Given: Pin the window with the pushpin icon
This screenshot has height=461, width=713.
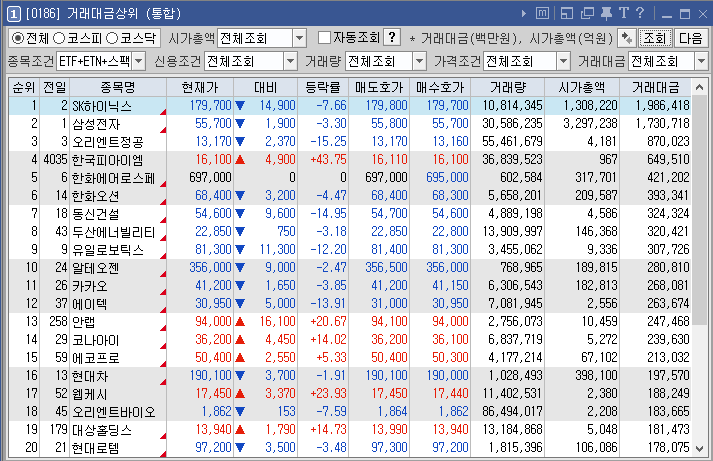Looking at the screenshot, I should 606,13.
